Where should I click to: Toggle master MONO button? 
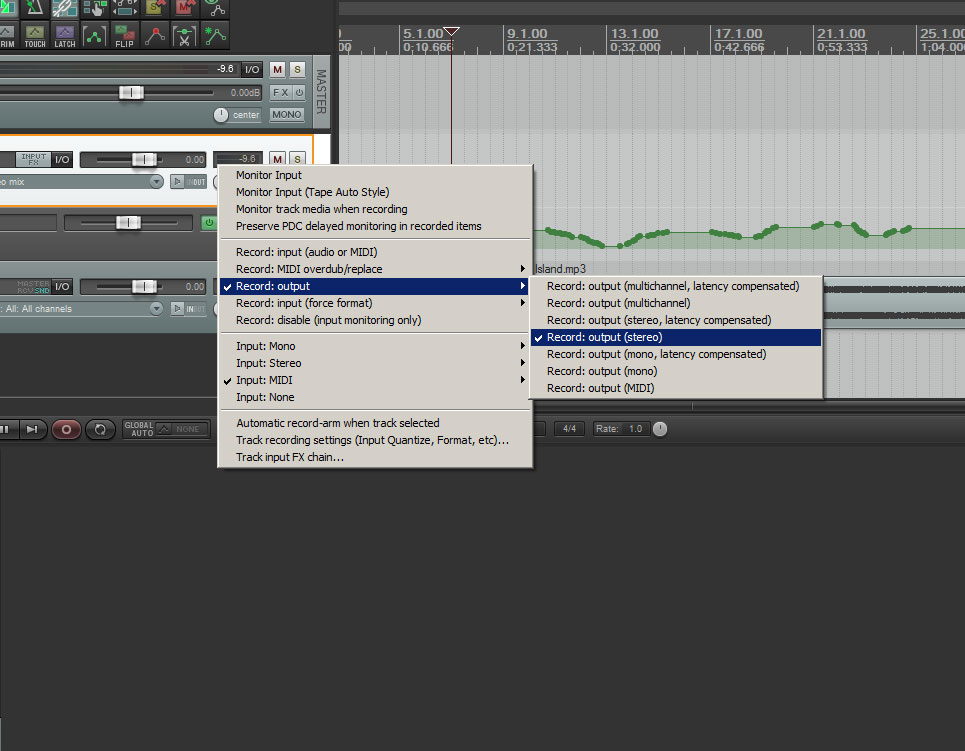coord(287,114)
